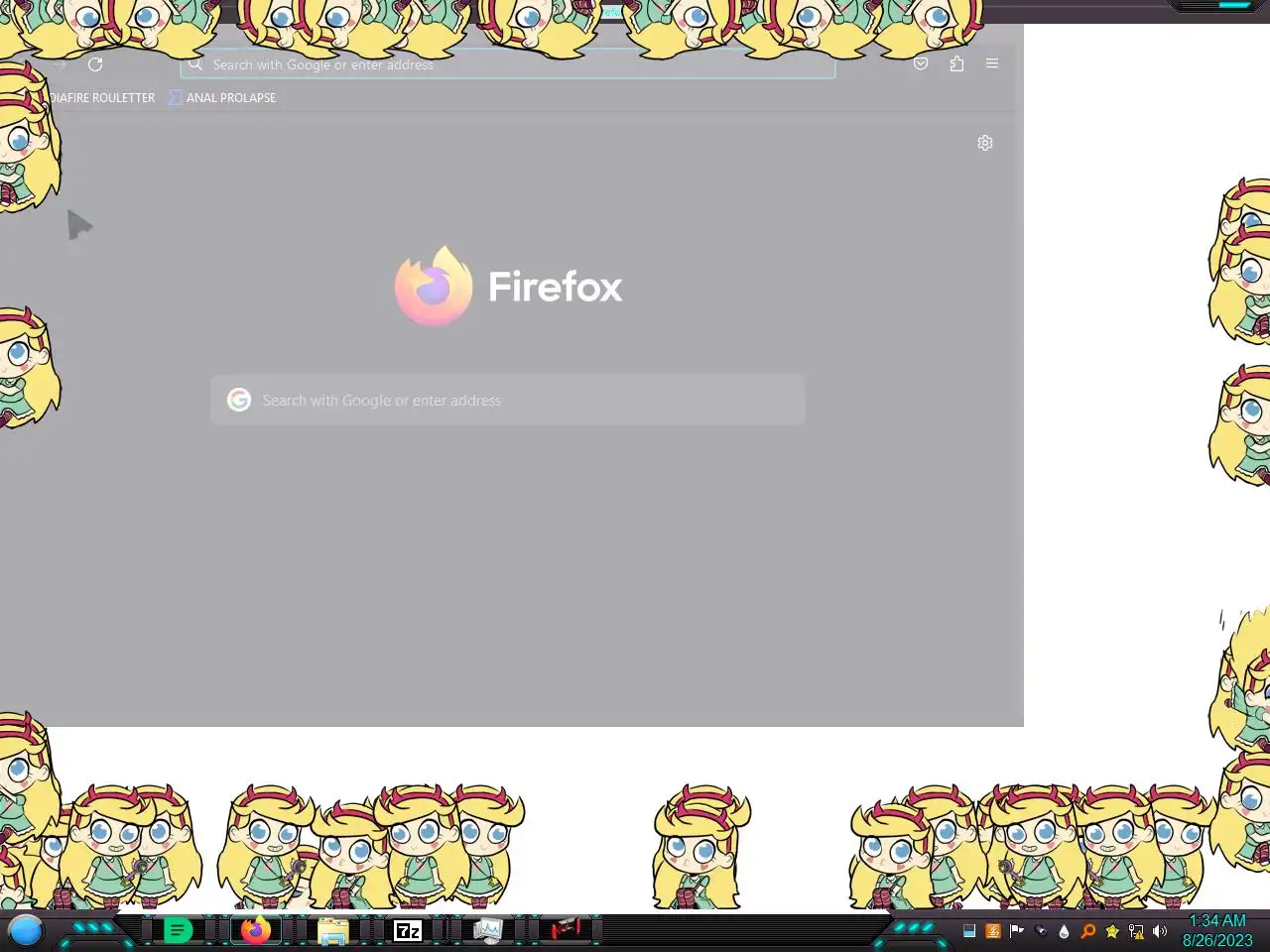Click the Google G icon in search box
Screen dimensions: 1270x952
coord(239,400)
